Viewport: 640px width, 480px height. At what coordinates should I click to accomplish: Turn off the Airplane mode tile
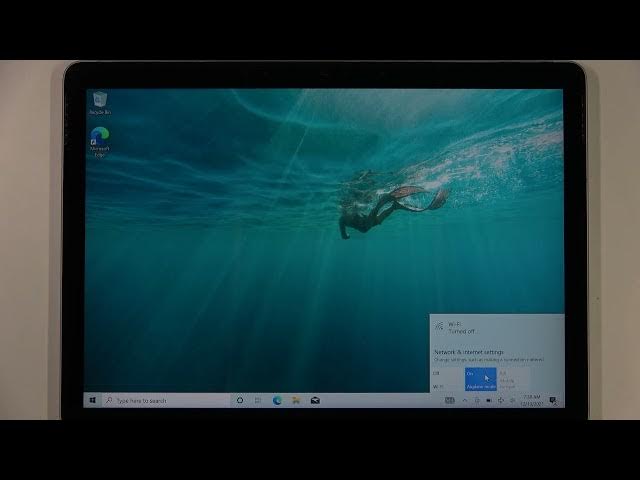480,378
